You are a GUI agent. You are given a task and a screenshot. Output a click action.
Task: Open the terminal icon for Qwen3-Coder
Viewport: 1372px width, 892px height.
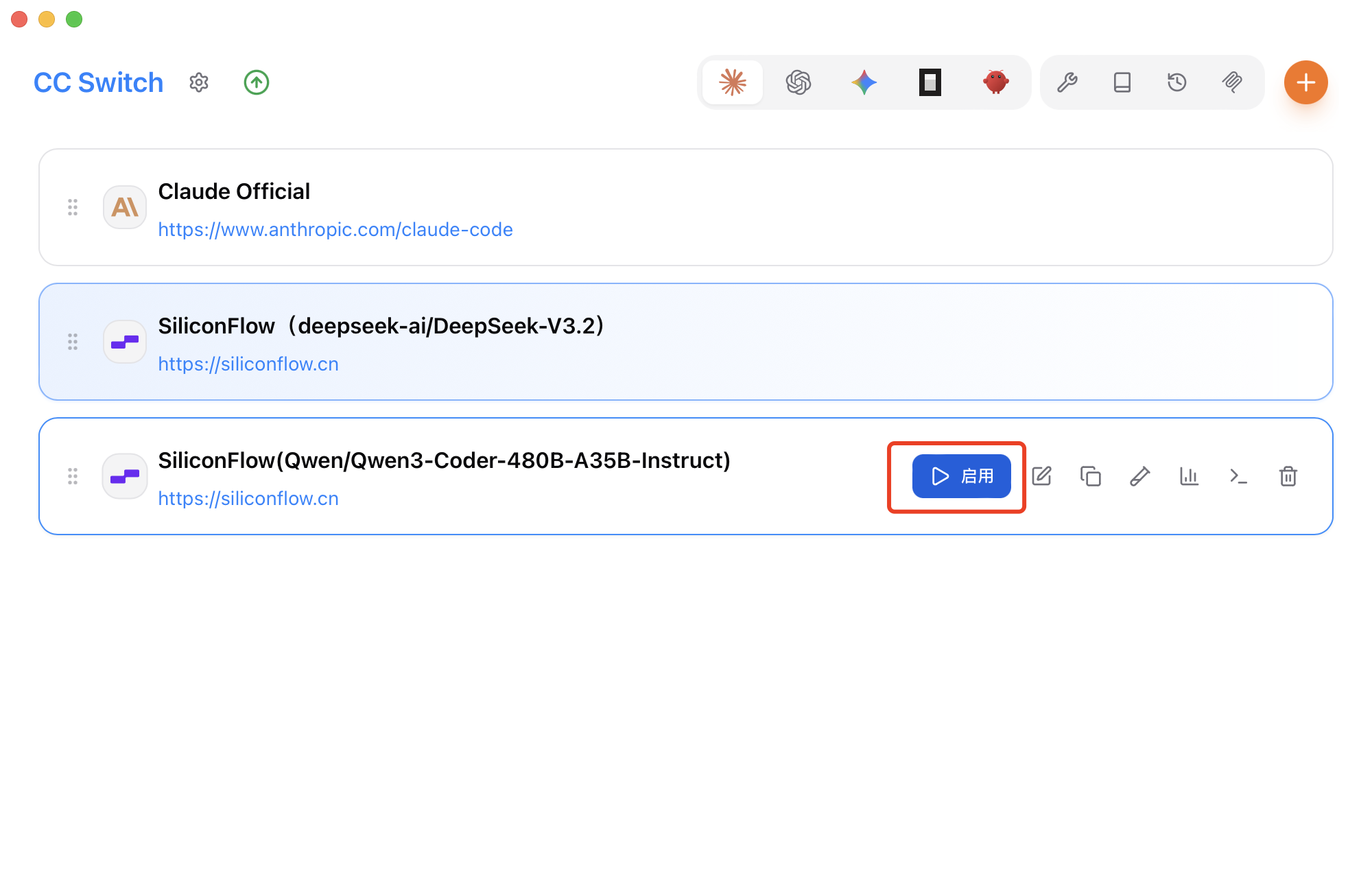click(x=1239, y=476)
